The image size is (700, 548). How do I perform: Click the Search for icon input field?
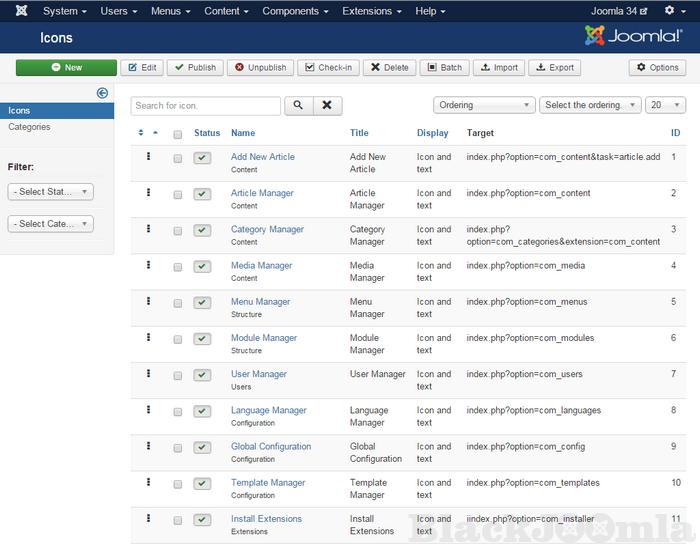pos(206,105)
